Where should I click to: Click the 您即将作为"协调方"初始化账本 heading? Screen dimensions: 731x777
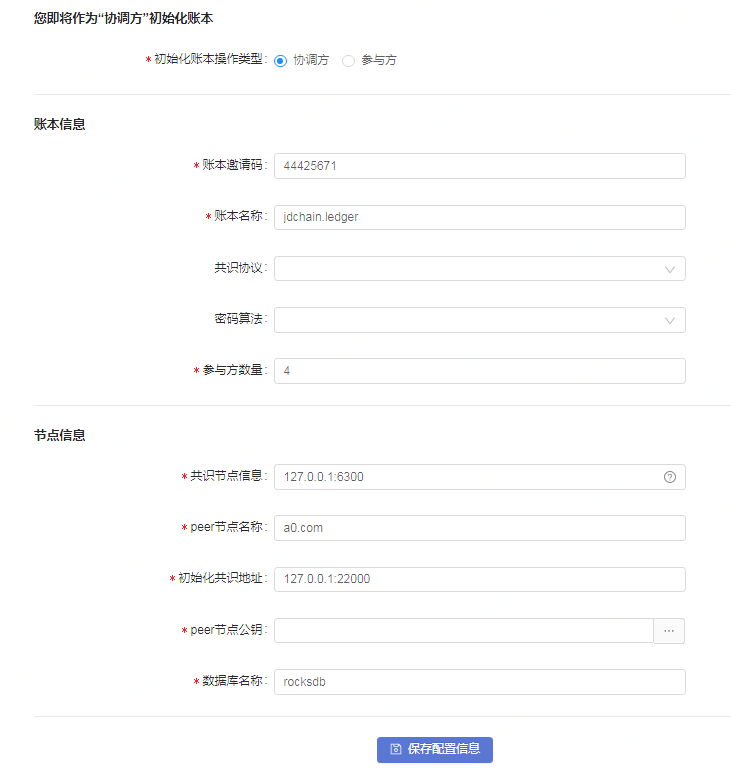coord(123,18)
